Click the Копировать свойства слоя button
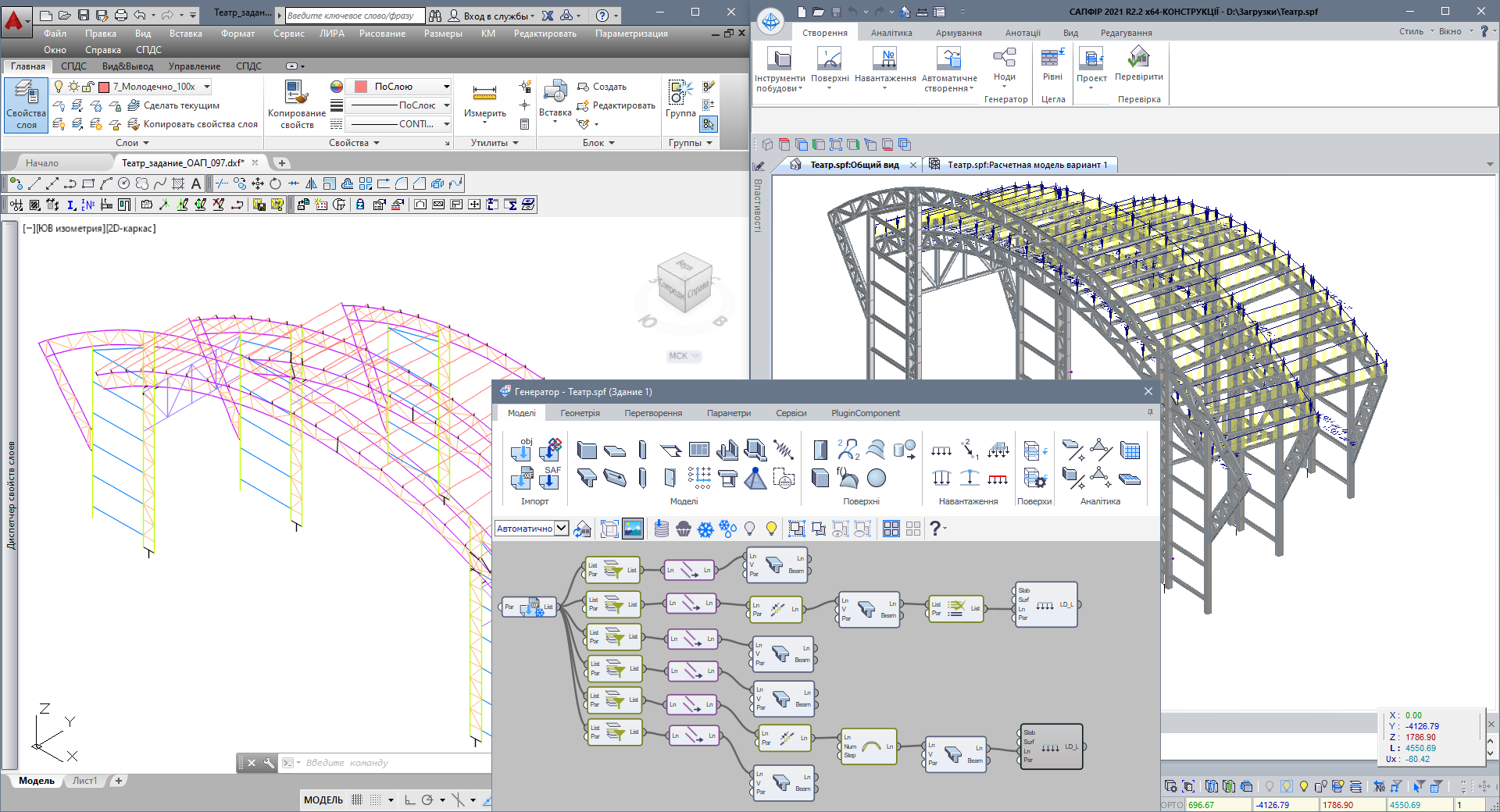Screen dimensions: 1500x812 [x=200, y=124]
